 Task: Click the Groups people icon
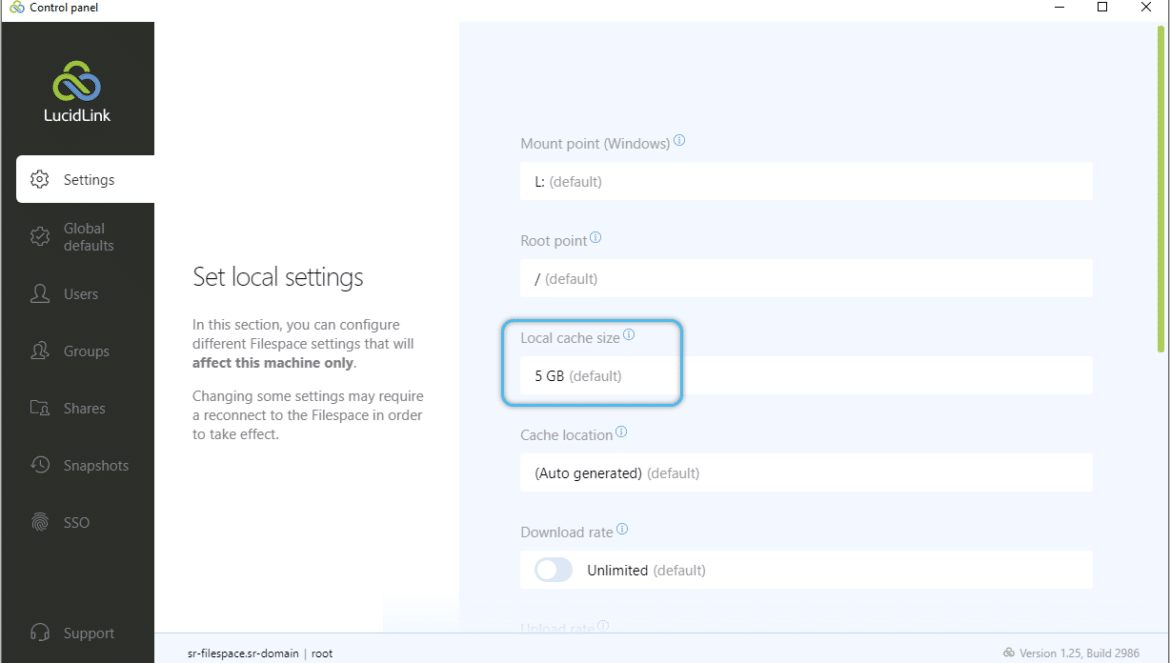[x=40, y=351]
